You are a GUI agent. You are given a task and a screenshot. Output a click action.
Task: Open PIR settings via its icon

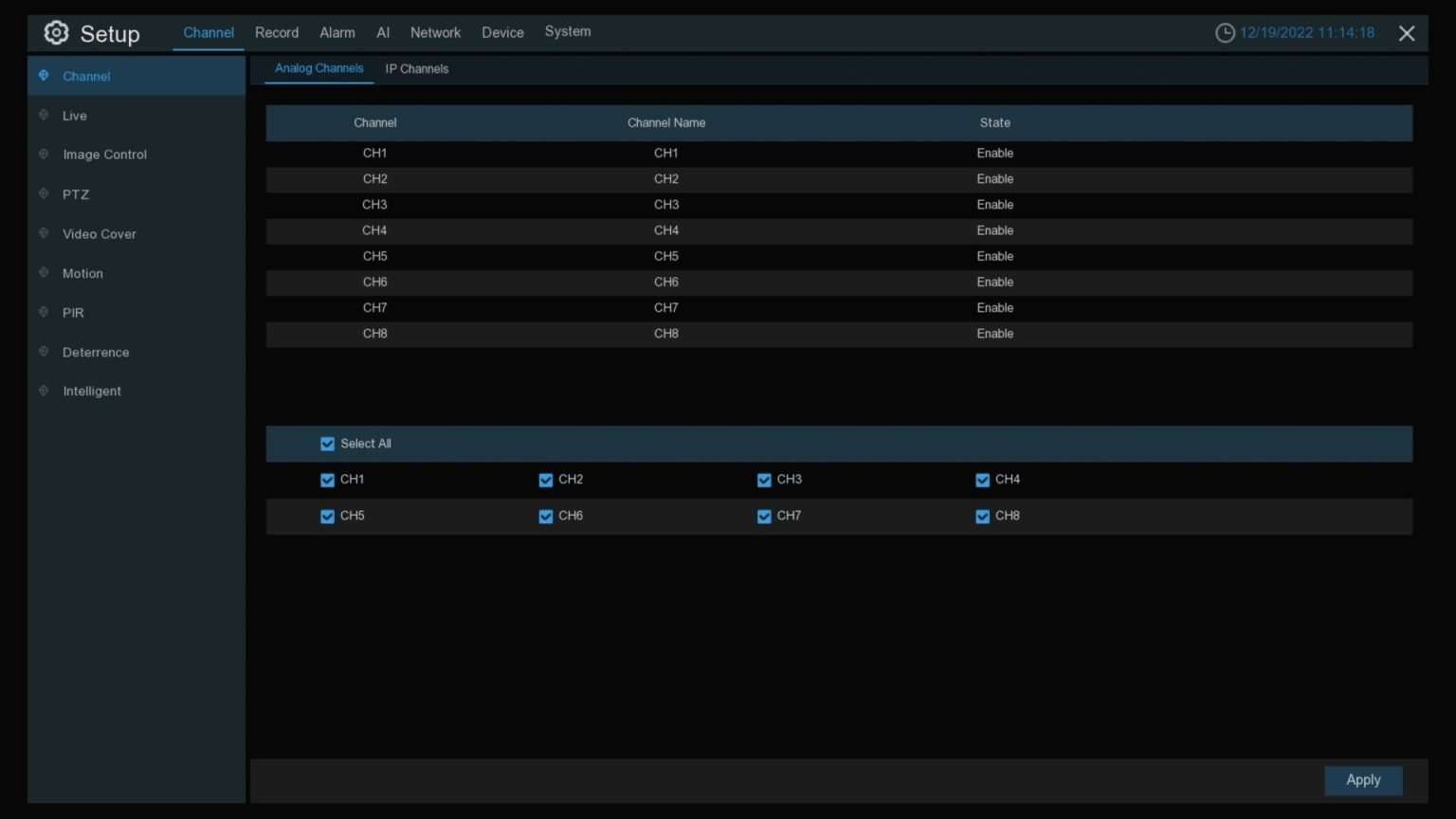(x=44, y=312)
